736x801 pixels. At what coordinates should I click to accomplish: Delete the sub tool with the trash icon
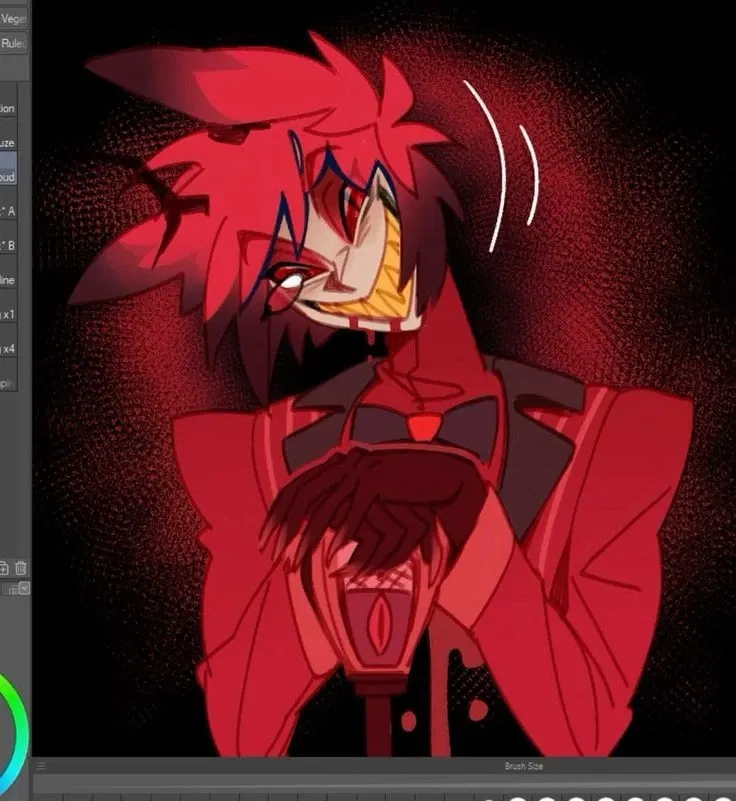20,568
